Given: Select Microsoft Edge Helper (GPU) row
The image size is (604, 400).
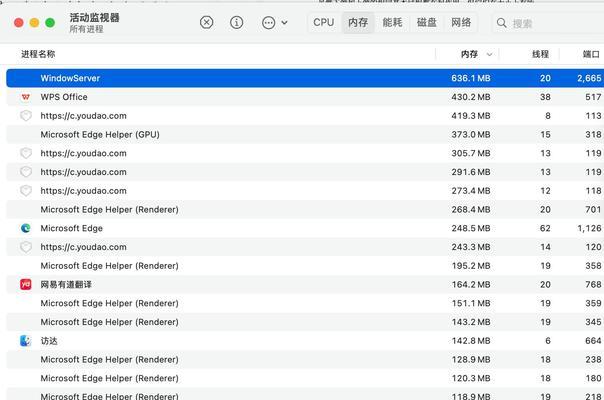Looking at the screenshot, I should click(x=305, y=134).
